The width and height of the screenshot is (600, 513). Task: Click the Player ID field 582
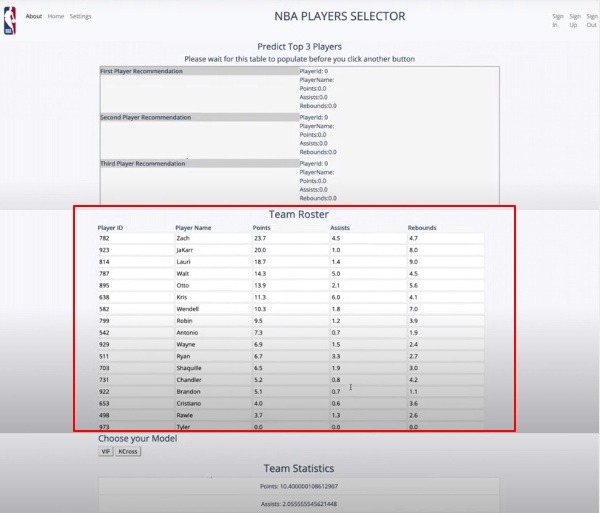tap(136, 309)
